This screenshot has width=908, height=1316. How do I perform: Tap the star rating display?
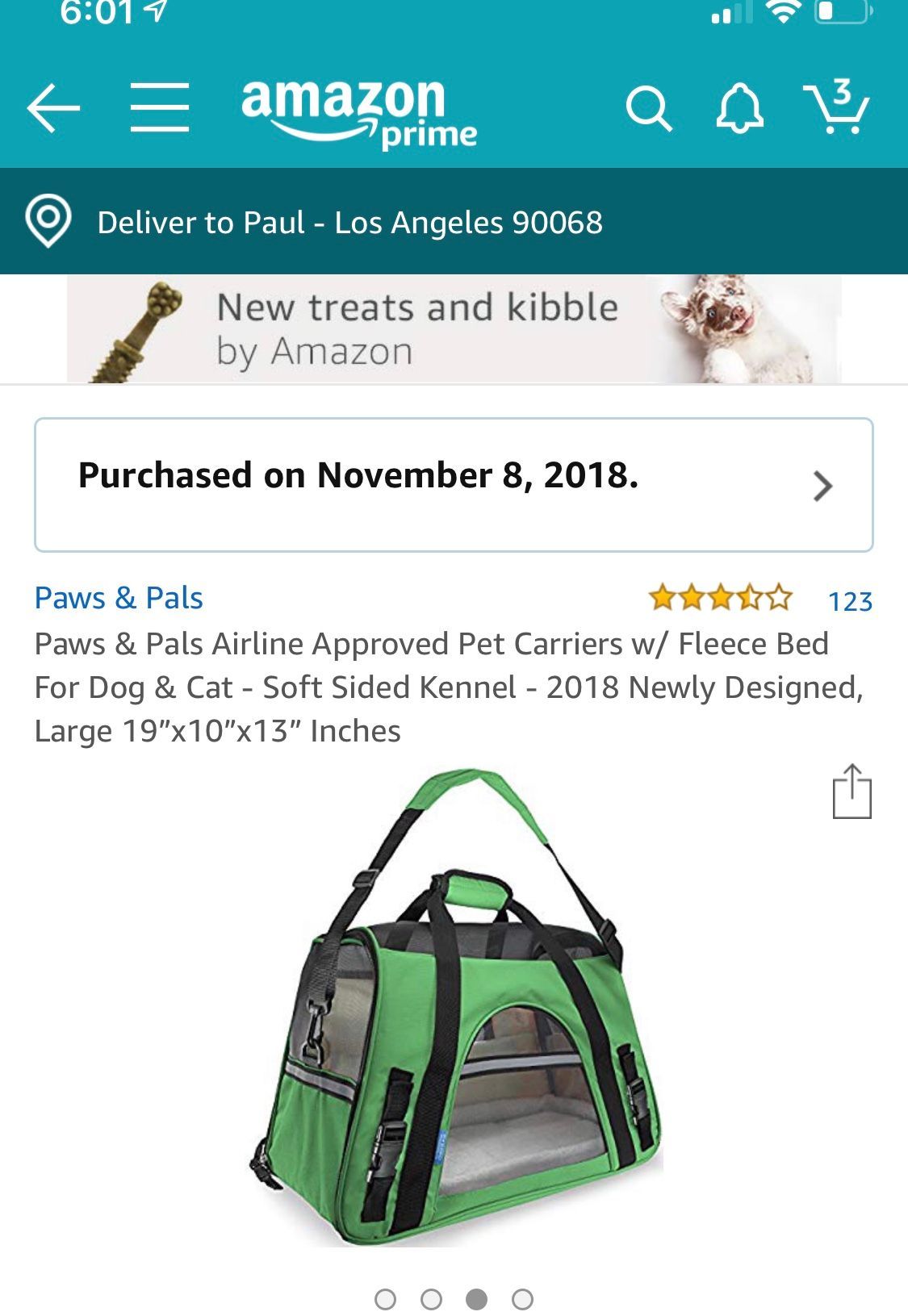tap(721, 598)
